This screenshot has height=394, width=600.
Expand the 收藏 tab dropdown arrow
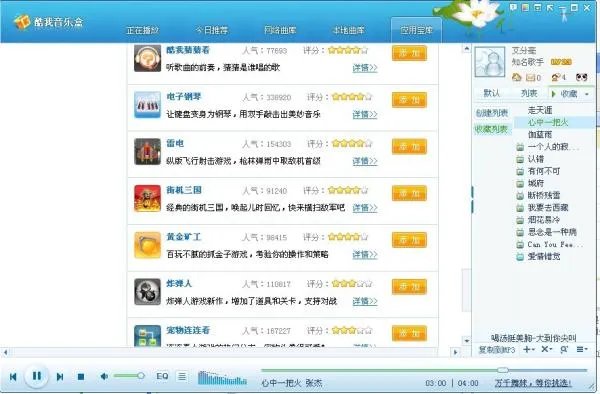[x=587, y=94]
